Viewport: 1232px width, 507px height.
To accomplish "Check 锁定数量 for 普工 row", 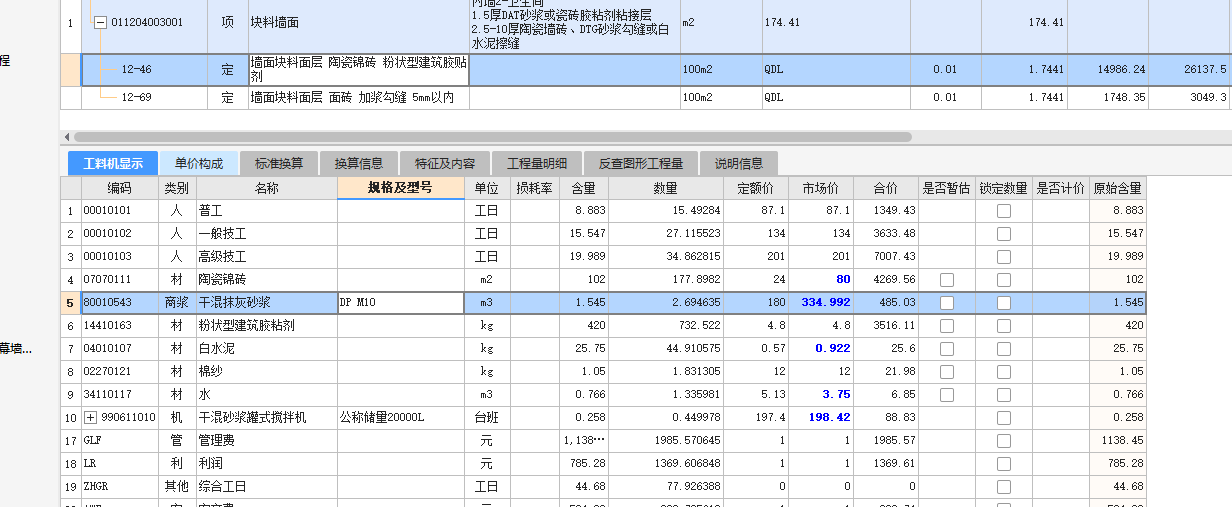I will coord(1004,210).
